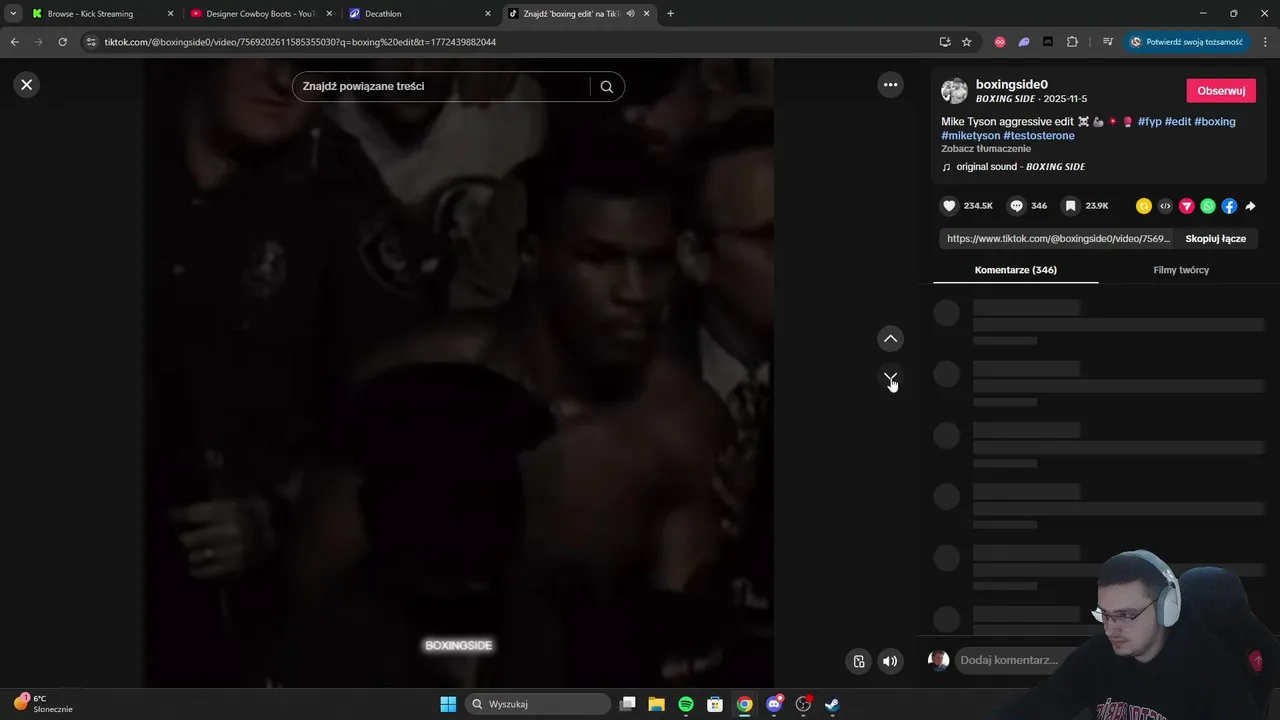This screenshot has height=720, width=1280.
Task: Mute the TikTok tab audio icon
Action: 631,14
